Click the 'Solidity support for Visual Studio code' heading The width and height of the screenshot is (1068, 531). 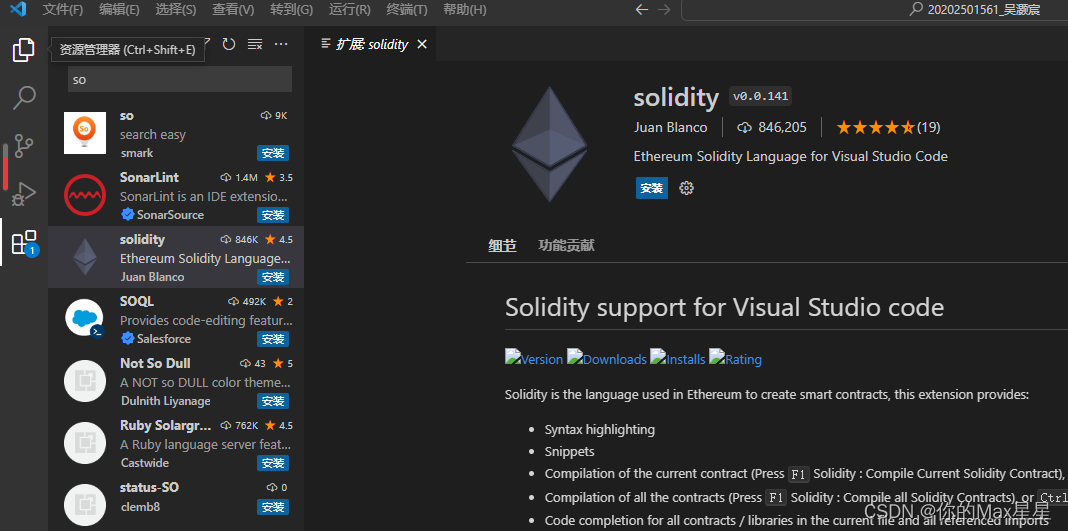pyautogui.click(x=724, y=307)
